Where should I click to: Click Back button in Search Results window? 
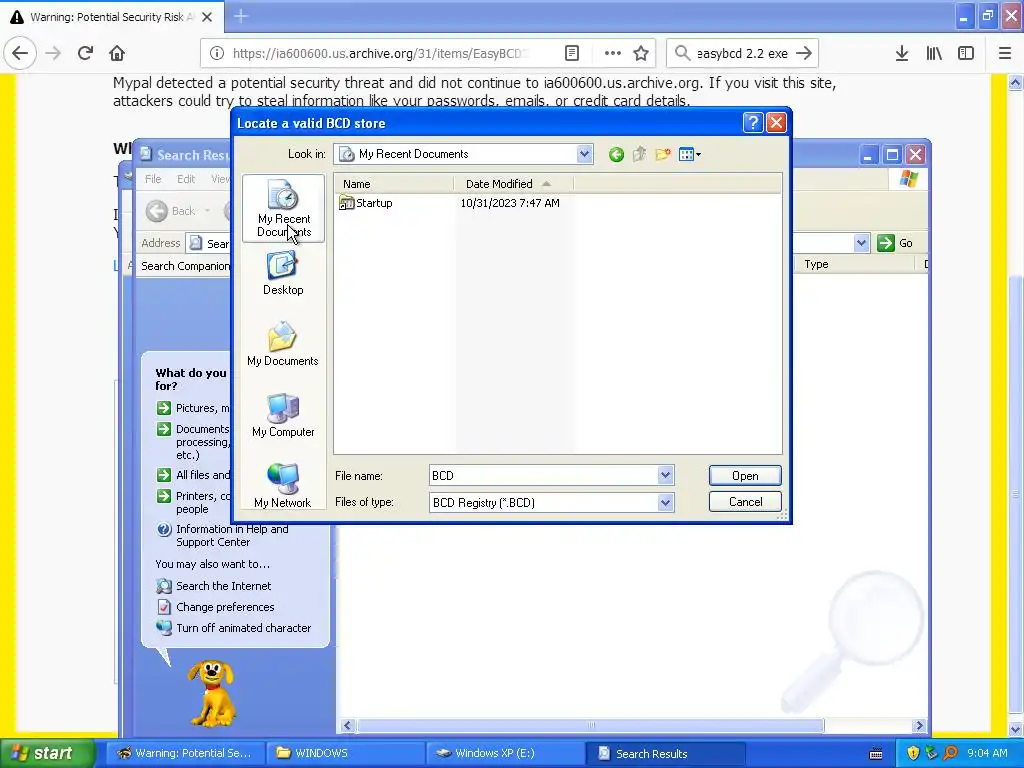click(x=171, y=211)
